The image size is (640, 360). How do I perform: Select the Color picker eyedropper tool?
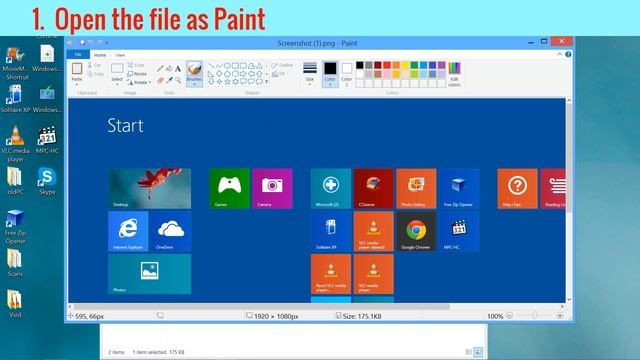(x=169, y=80)
